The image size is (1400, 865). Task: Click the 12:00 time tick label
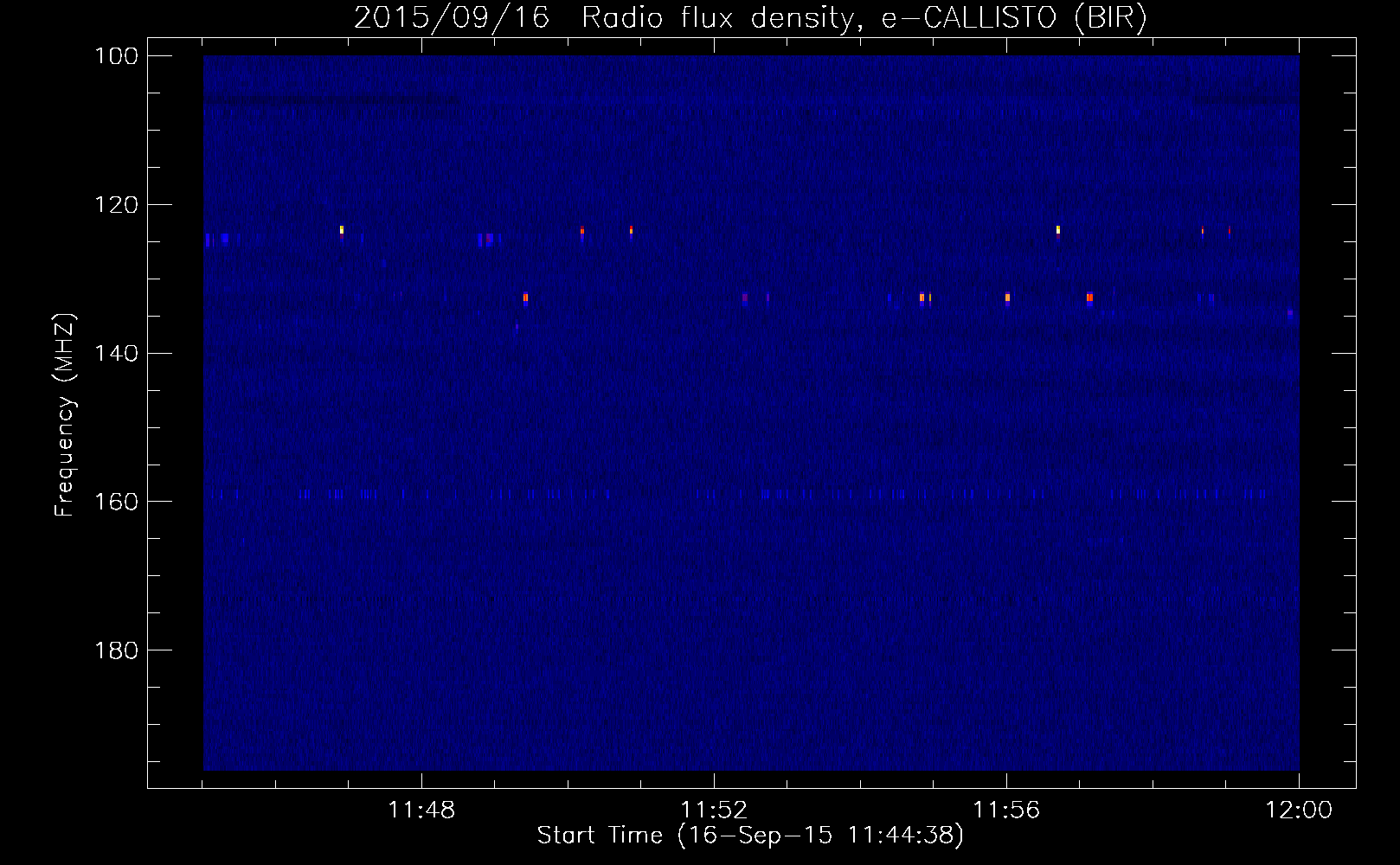1299,811
